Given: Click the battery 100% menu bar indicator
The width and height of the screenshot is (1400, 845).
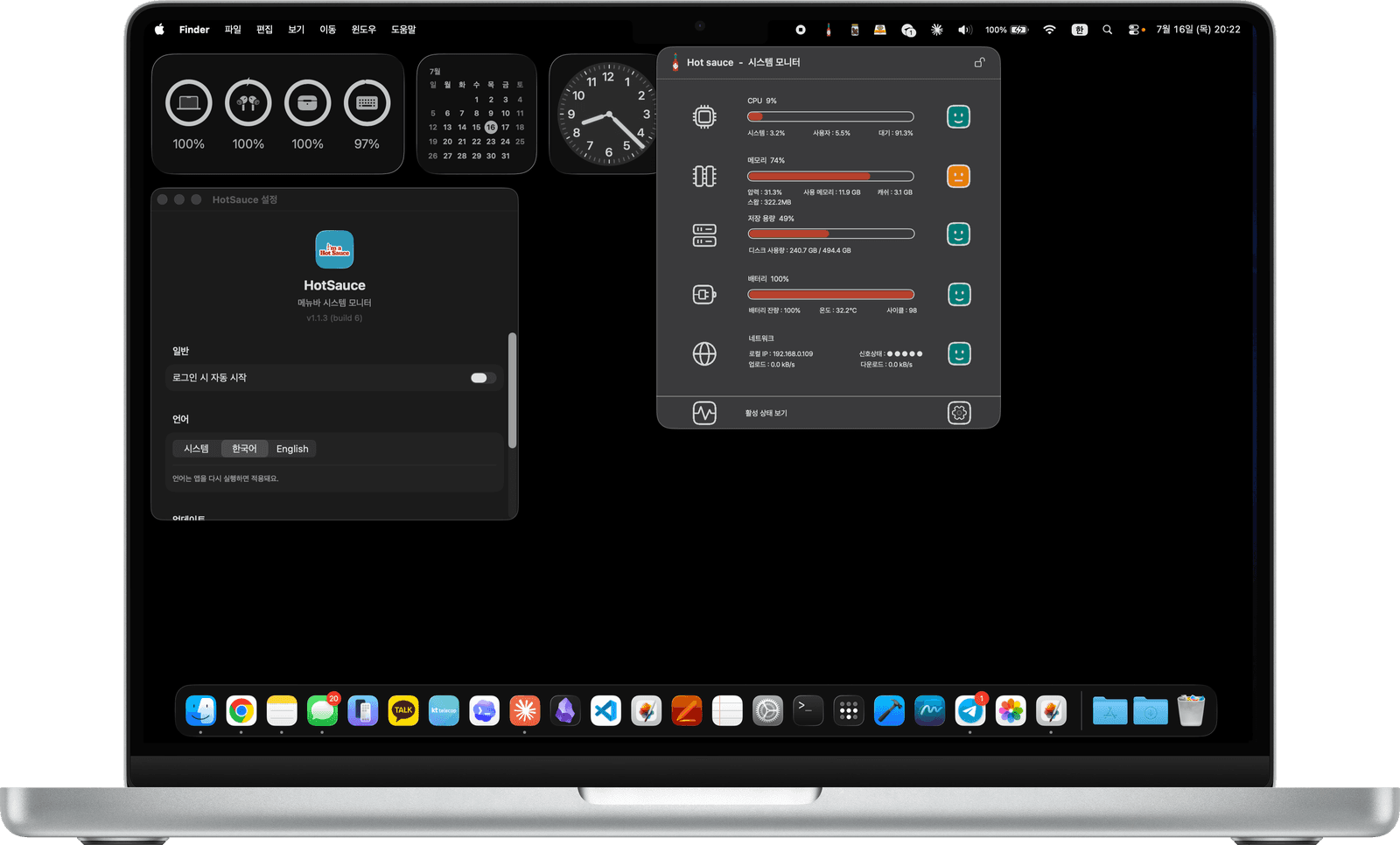Looking at the screenshot, I should coord(1007,30).
